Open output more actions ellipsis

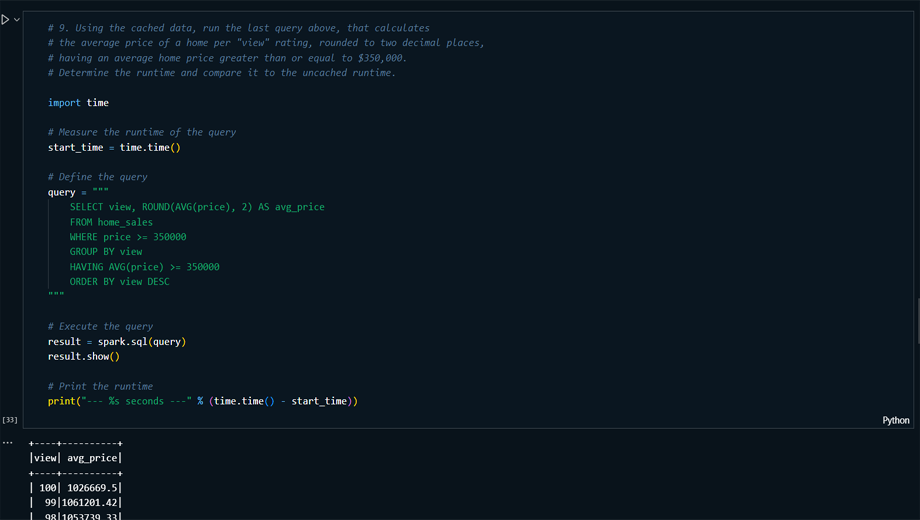coord(8,442)
